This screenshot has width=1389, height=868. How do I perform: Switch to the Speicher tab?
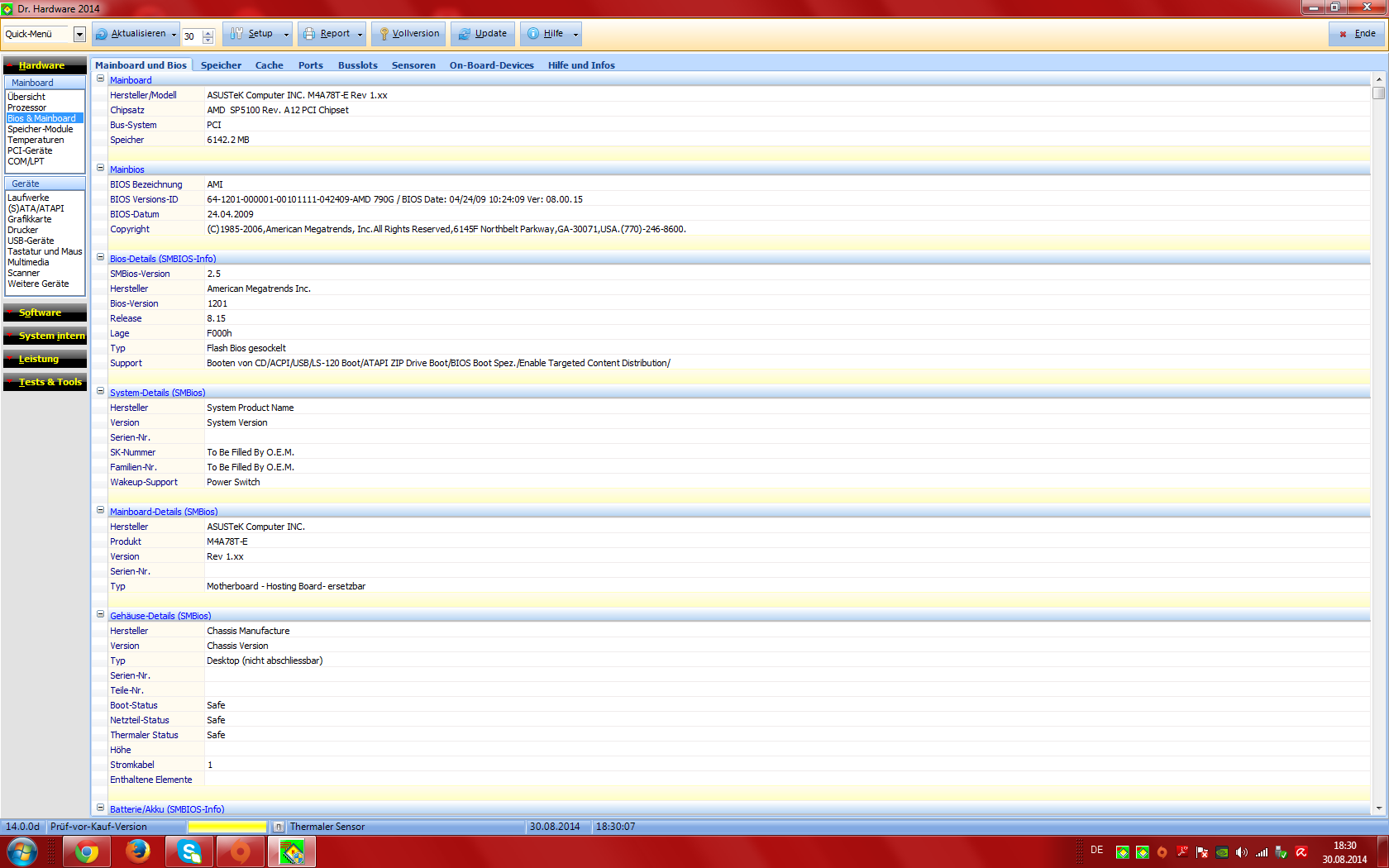click(x=221, y=65)
